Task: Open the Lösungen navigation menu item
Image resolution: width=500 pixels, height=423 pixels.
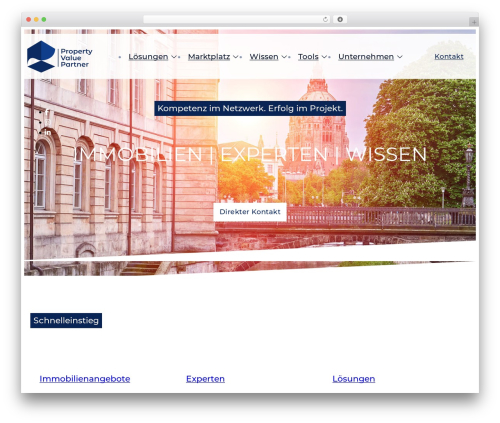Action: (x=148, y=57)
